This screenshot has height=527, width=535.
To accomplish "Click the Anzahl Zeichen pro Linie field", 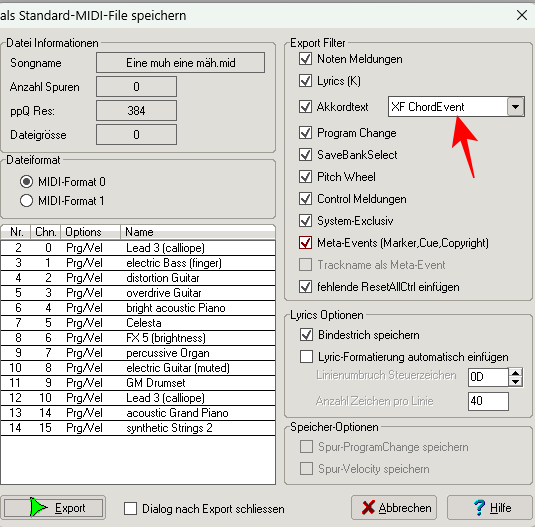I will click(488, 401).
